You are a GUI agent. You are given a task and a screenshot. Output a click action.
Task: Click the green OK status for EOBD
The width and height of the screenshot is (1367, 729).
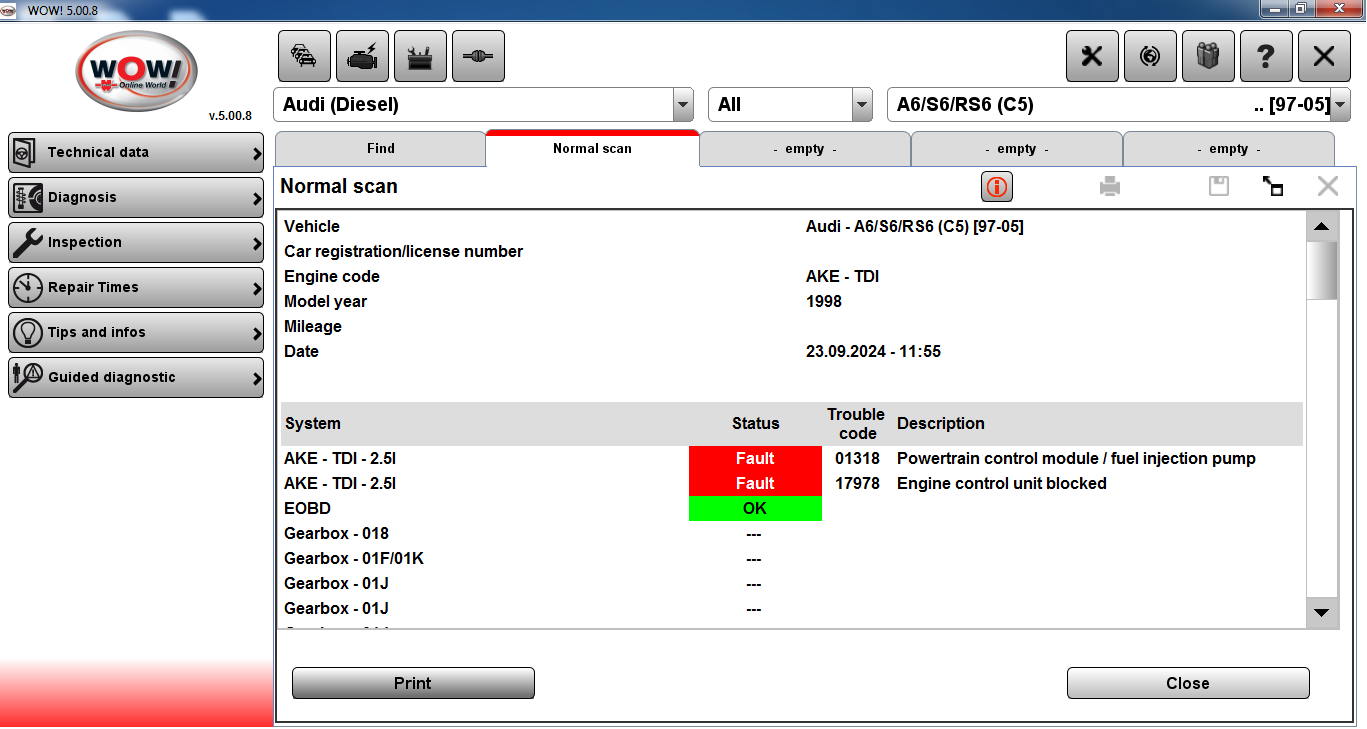pos(755,508)
